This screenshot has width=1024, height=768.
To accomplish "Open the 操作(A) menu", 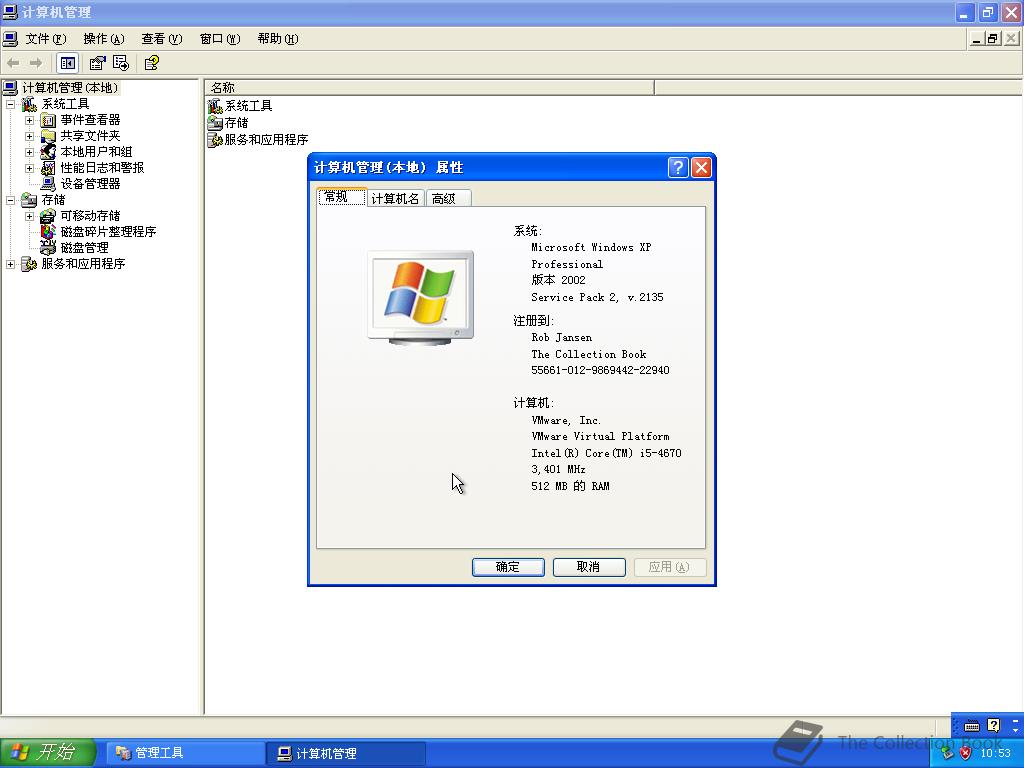I will [x=104, y=39].
